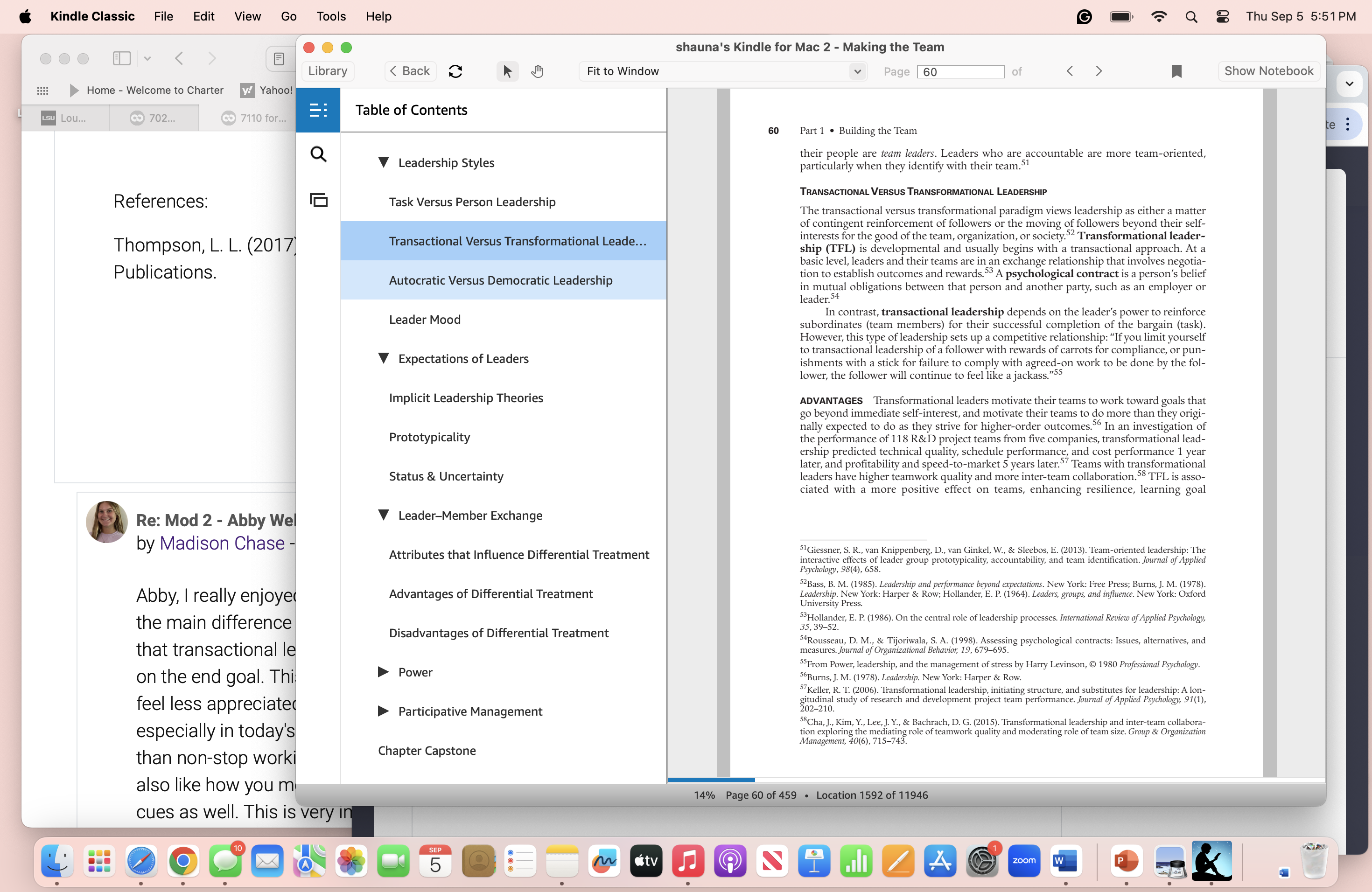Expand the Power section in contents
The image size is (1372, 892).
[383, 672]
